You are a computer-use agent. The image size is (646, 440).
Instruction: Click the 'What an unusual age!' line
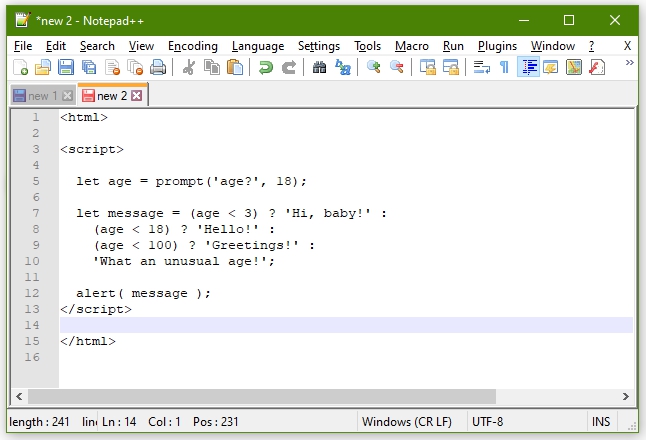coord(184,261)
